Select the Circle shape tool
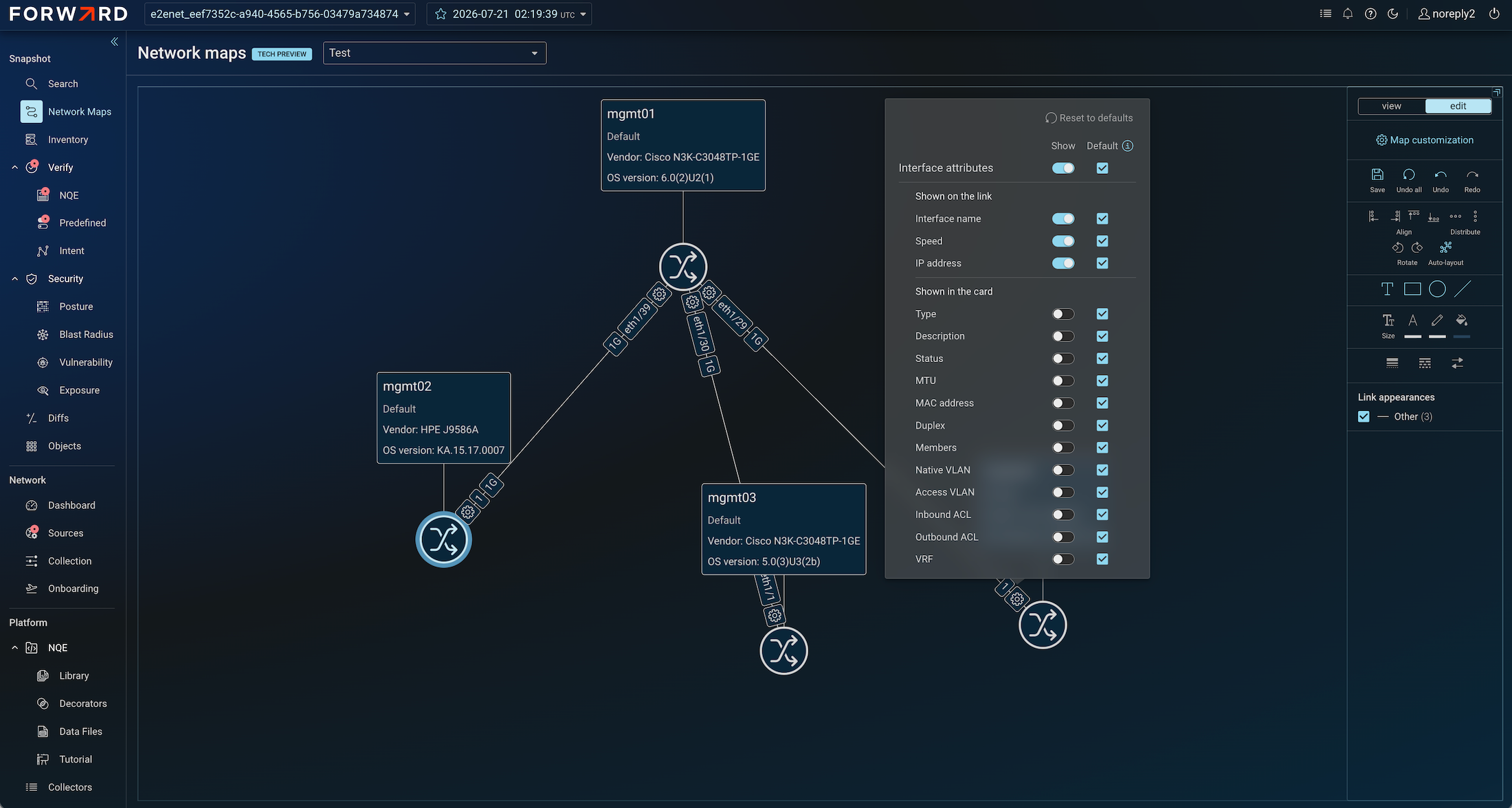Screen dimensions: 1512x808 tap(1437, 289)
